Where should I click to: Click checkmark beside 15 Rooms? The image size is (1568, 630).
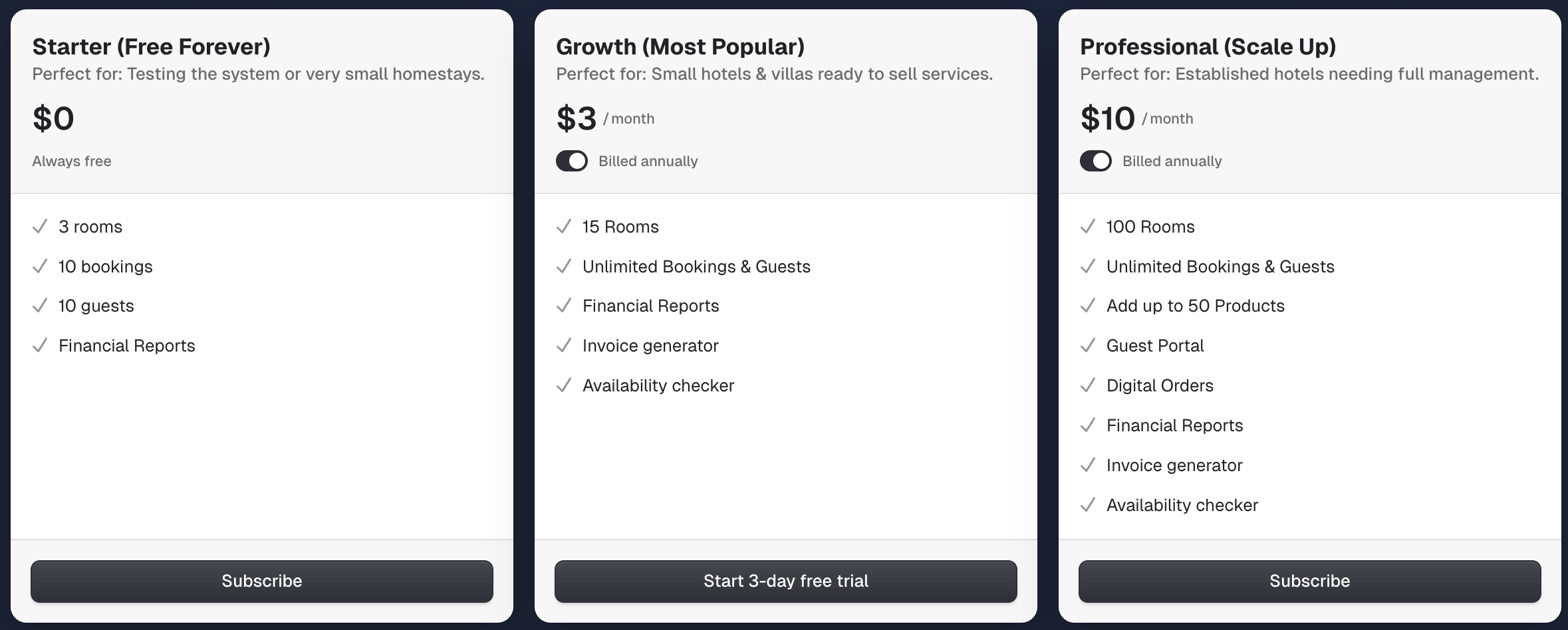click(x=564, y=227)
